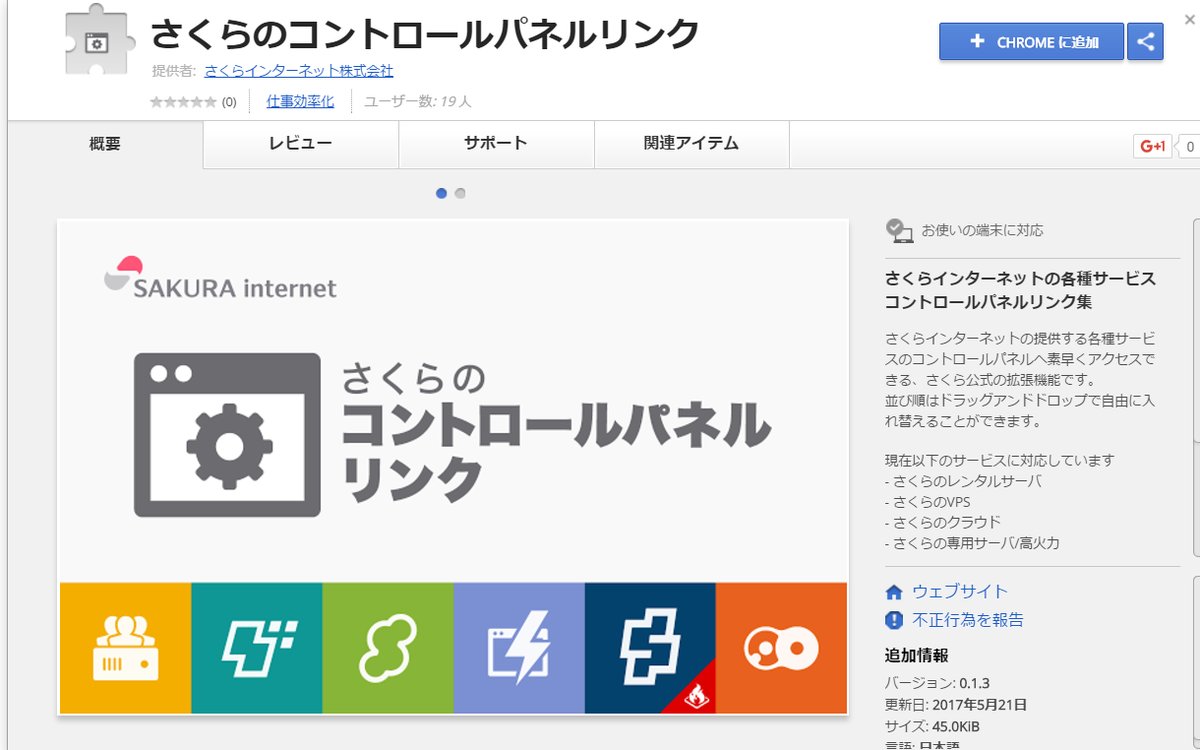This screenshot has width=1200, height=750.
Task: Add extension with CHROME に追加 button
Action: (1031, 42)
